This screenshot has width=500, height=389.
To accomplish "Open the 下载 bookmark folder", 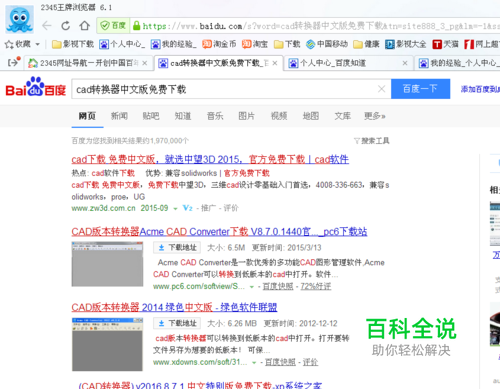I will pos(287,44).
